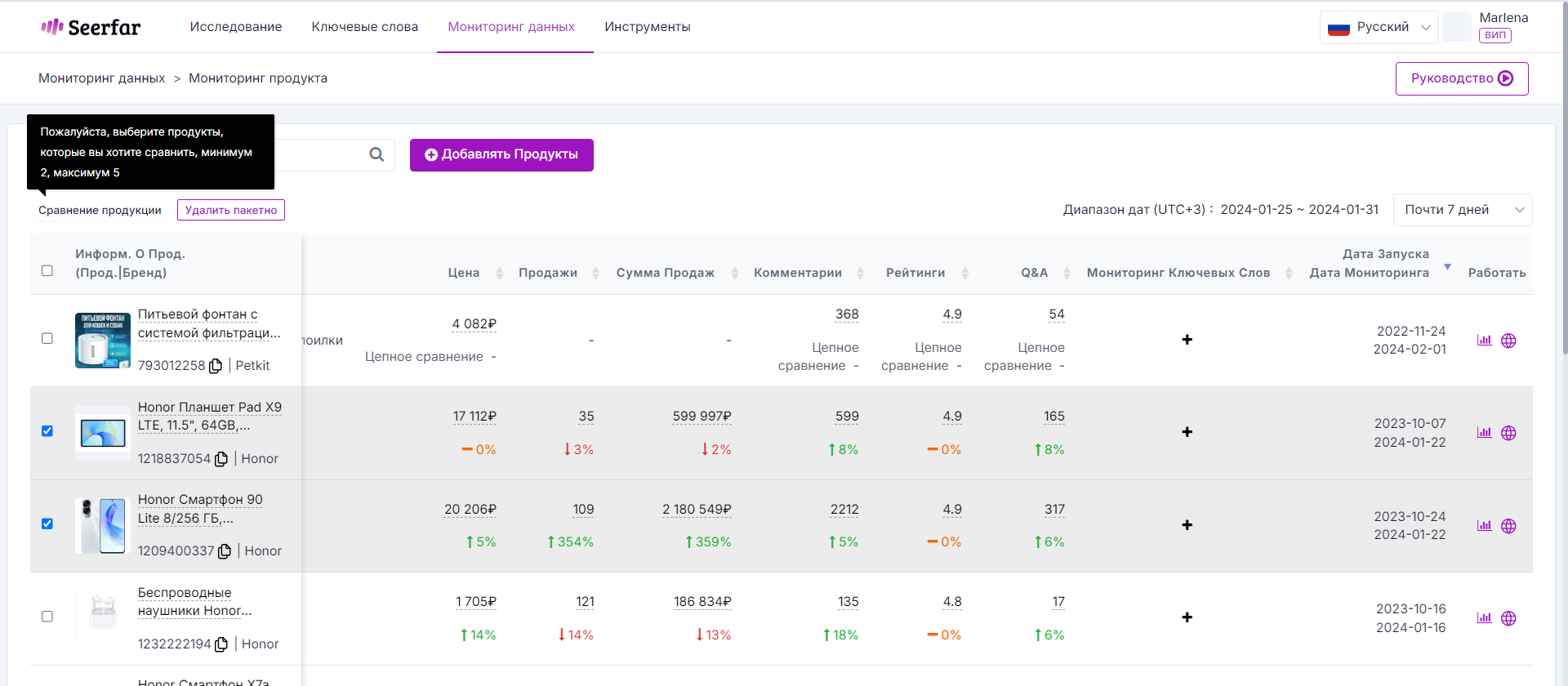Open globe icon for Petkit fountain row
Image resolution: width=1568 pixels, height=686 pixels.
click(1508, 341)
